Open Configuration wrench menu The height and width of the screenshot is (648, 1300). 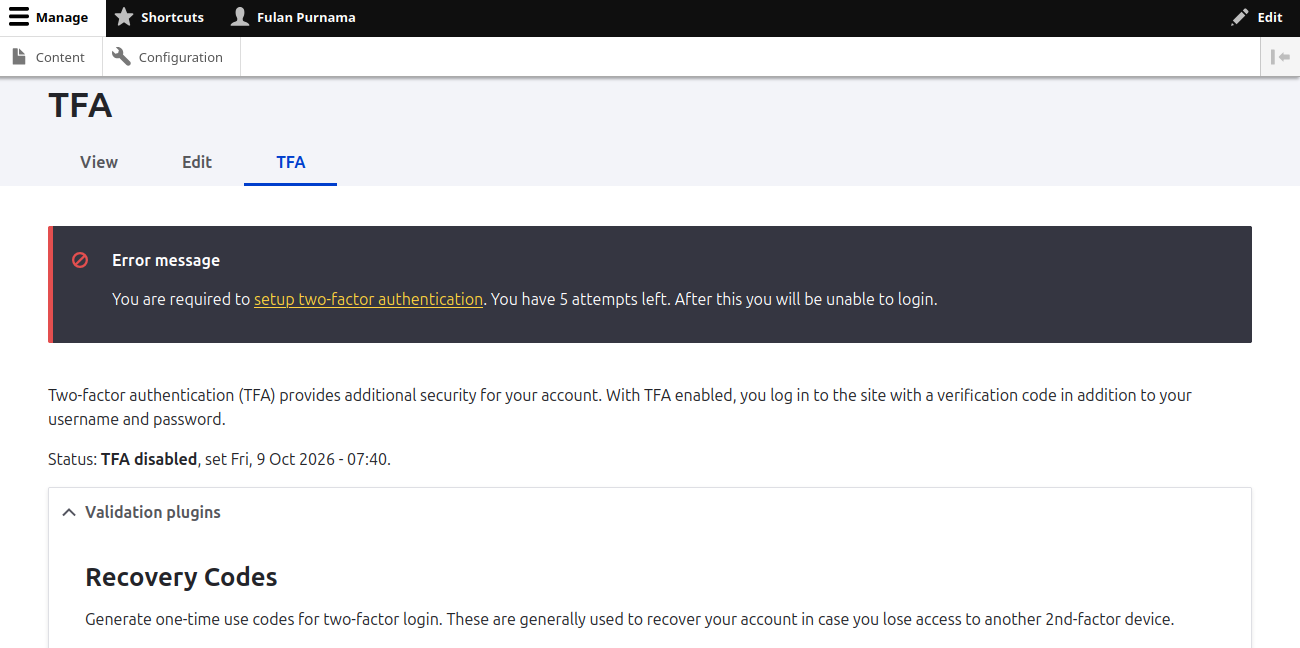(171, 57)
